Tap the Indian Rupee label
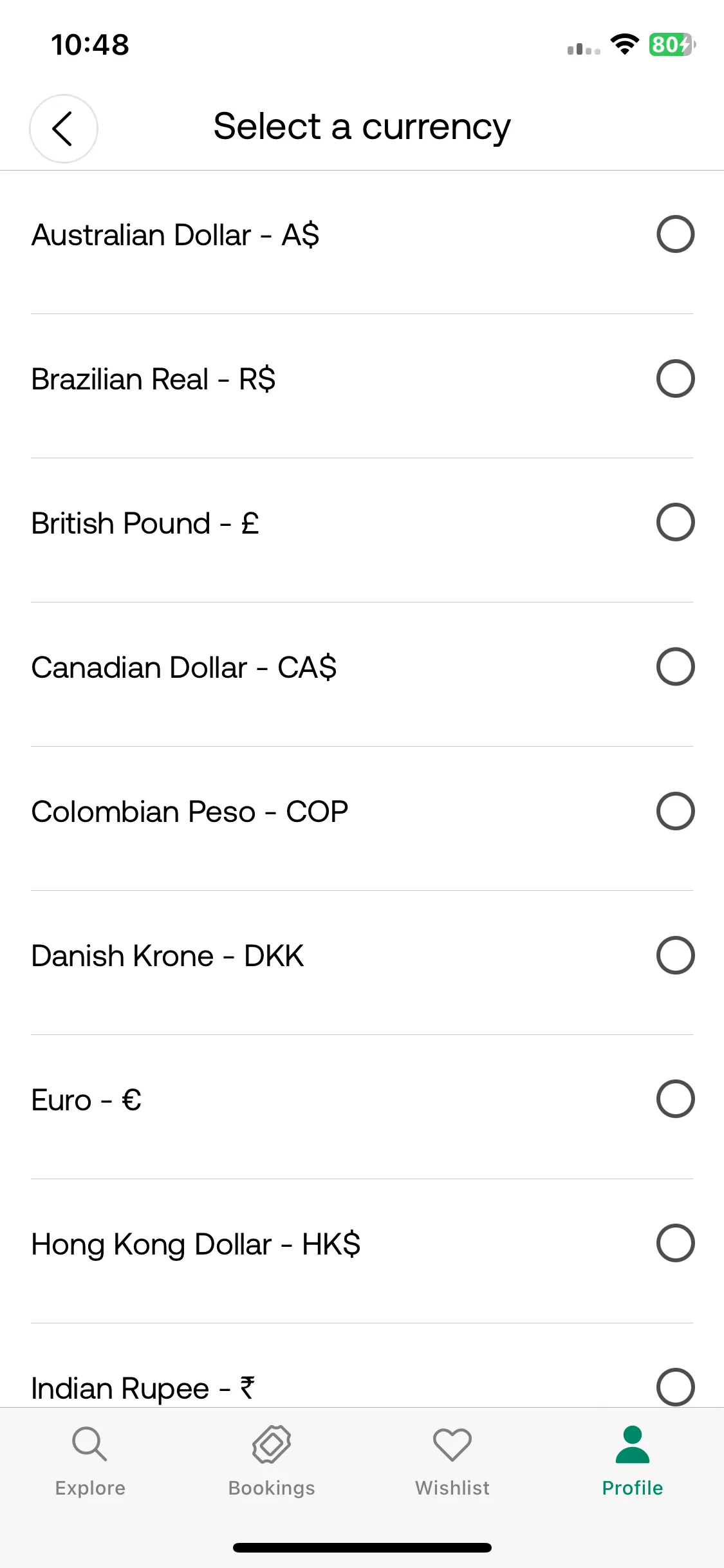The height and width of the screenshot is (1568, 724). (143, 1388)
